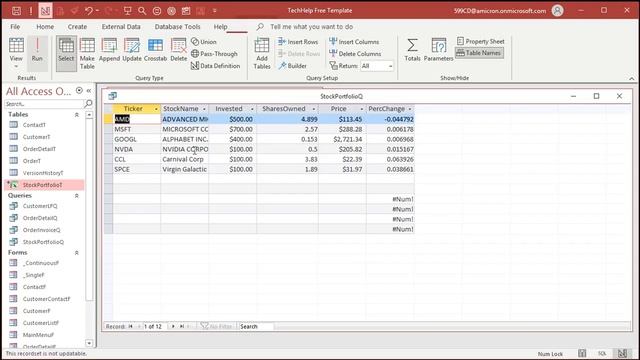640x360 pixels.
Task: Open the dropdown under the View button
Action: coord(16,67)
